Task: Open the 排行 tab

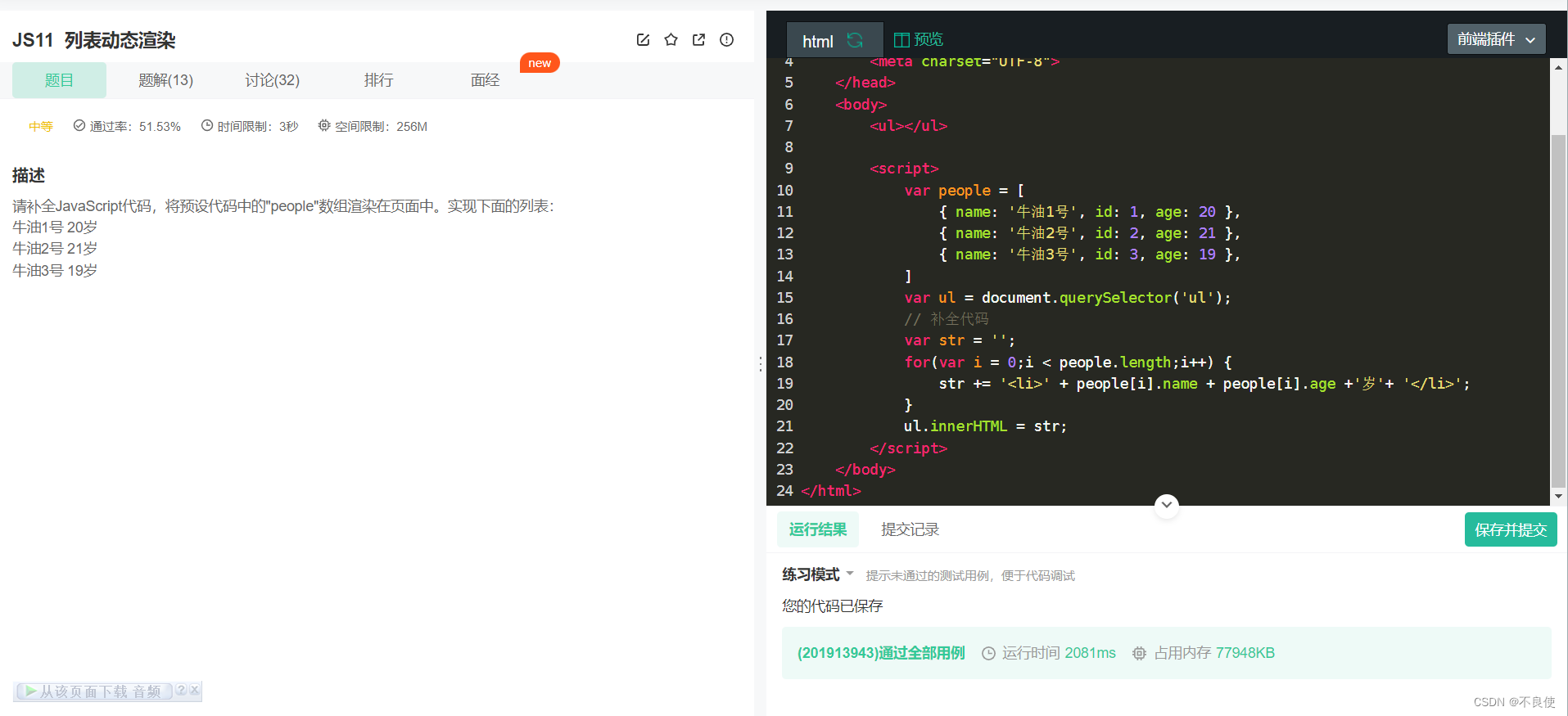Action: coord(378,80)
